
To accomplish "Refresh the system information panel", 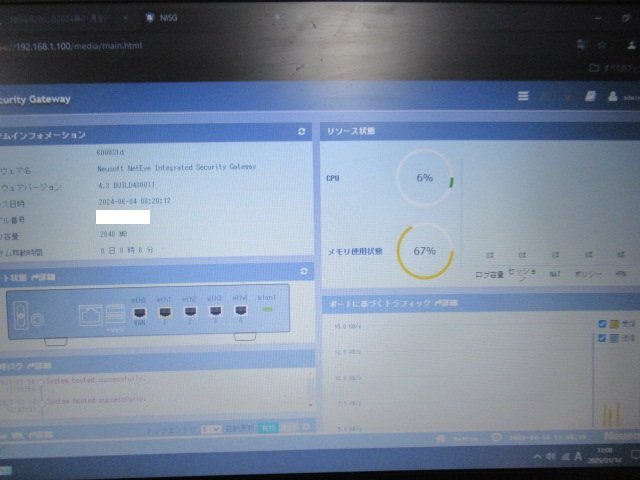I will pyautogui.click(x=302, y=131).
